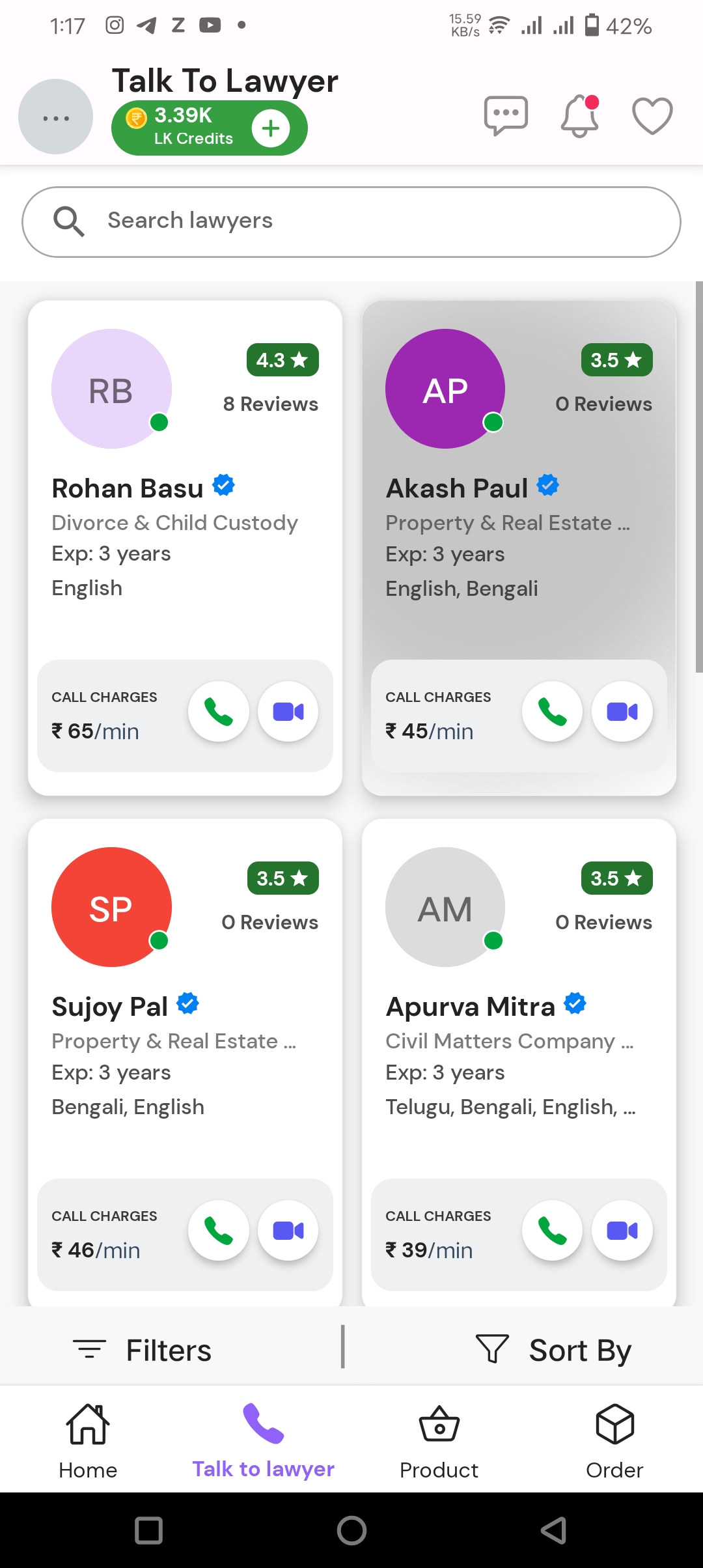The height and width of the screenshot is (1568, 703).
Task: Open the Filters options
Action: 143,1350
